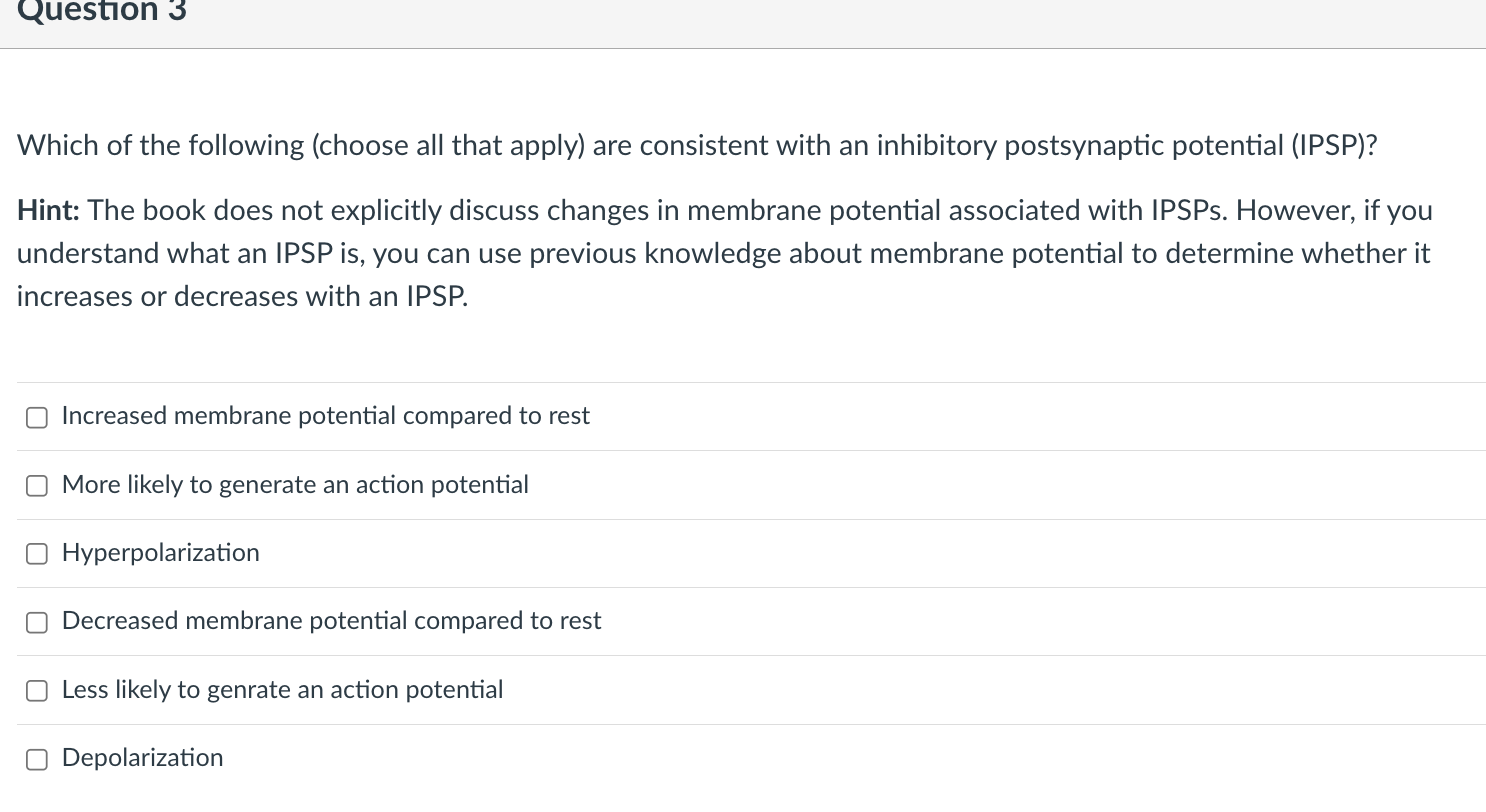
Task: Click the divider line above the answer options
Action: coord(743,381)
